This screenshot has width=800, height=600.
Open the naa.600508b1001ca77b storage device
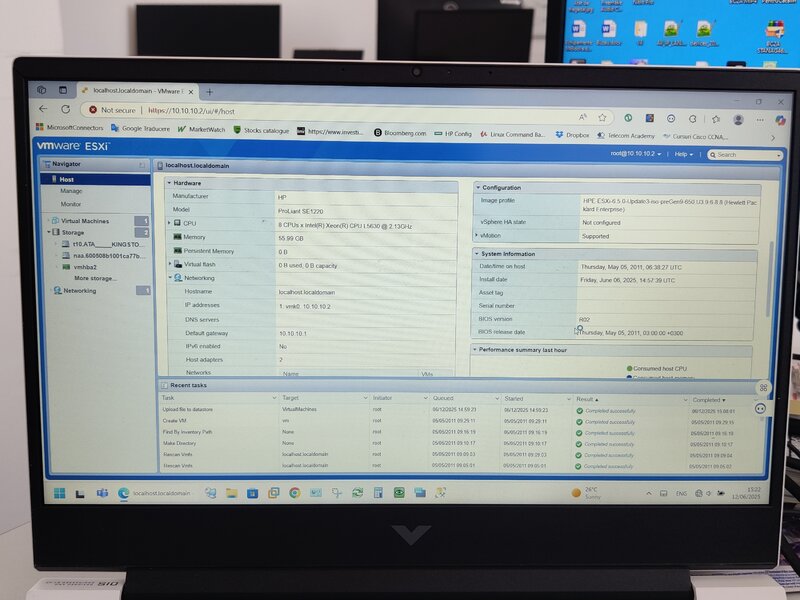tap(108, 256)
